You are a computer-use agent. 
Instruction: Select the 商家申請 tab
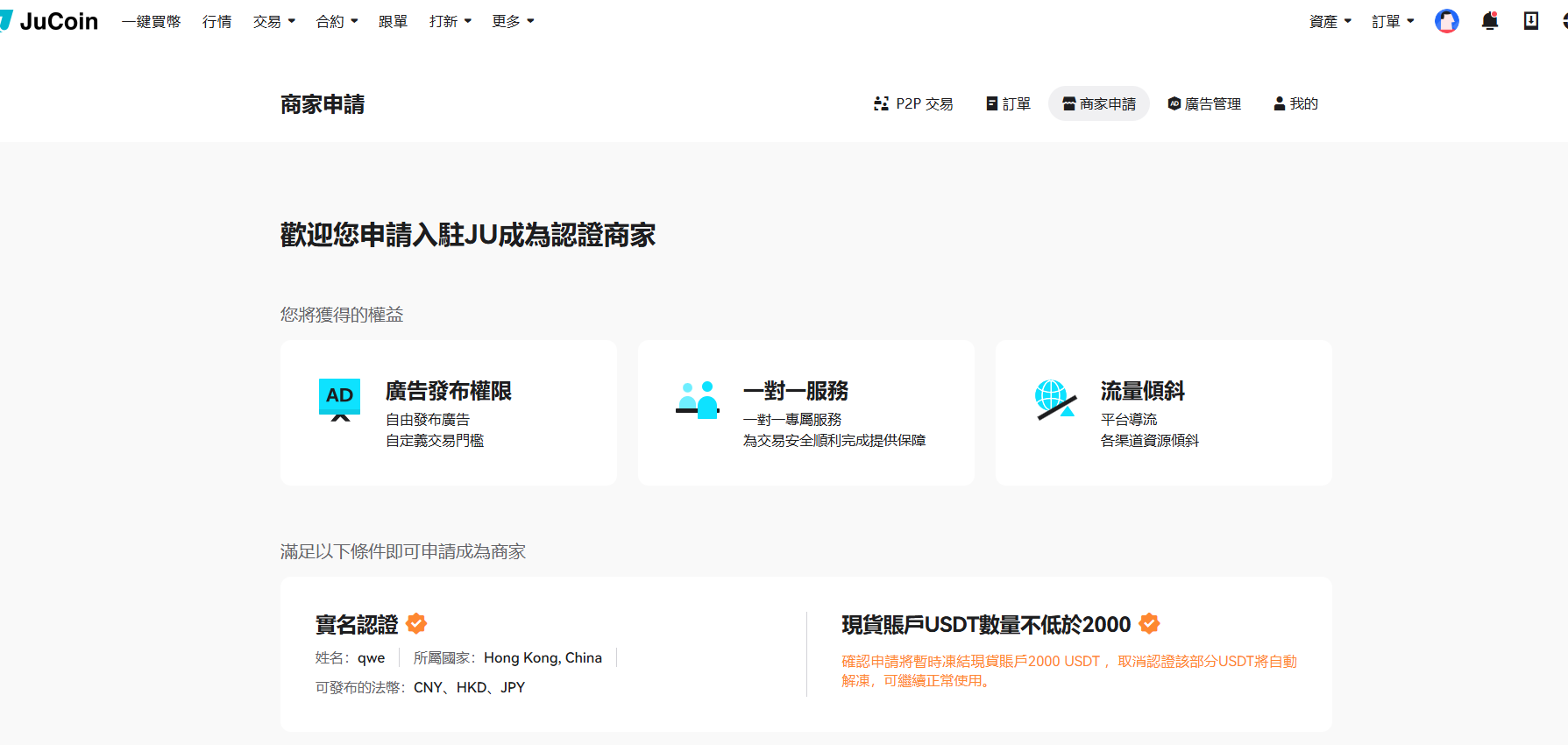click(x=1099, y=103)
